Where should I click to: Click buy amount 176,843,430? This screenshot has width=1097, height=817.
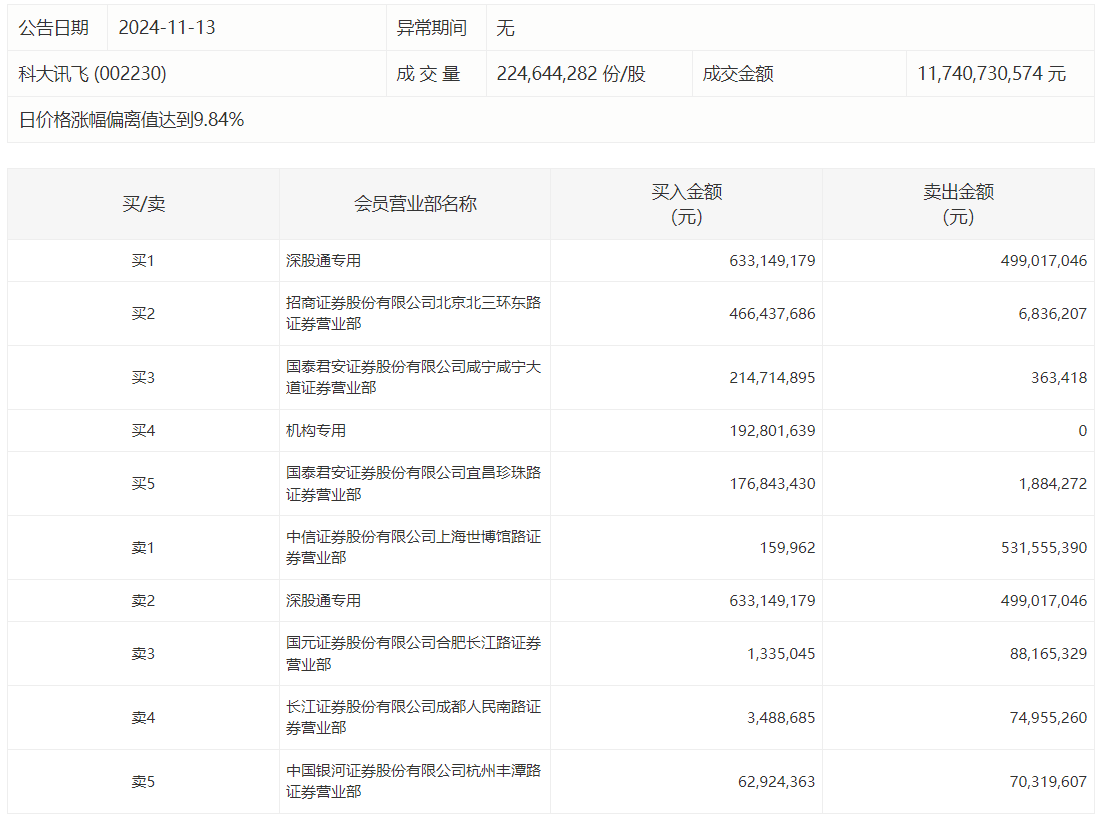[x=772, y=484]
